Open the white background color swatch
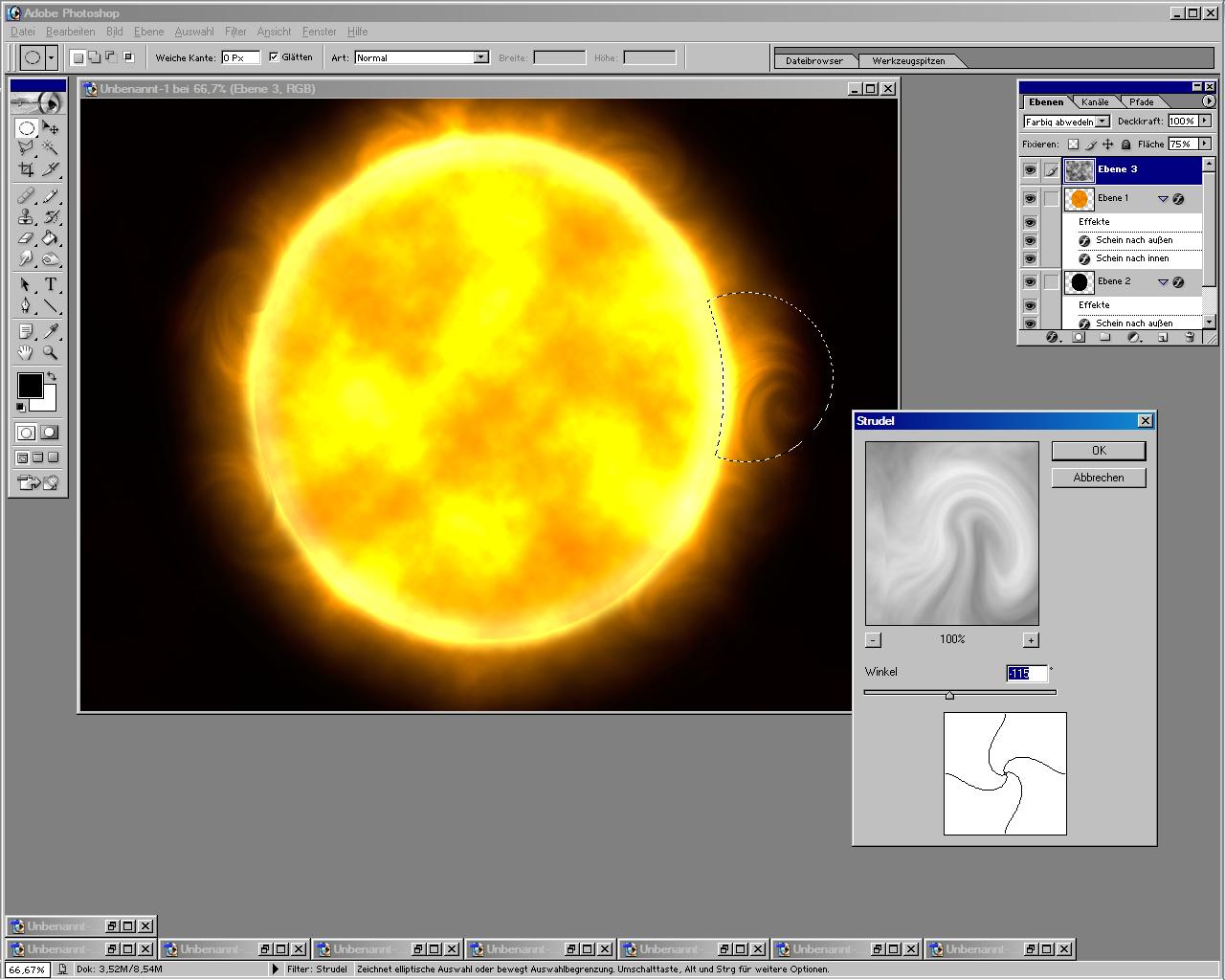The image size is (1225, 980). coord(48,402)
